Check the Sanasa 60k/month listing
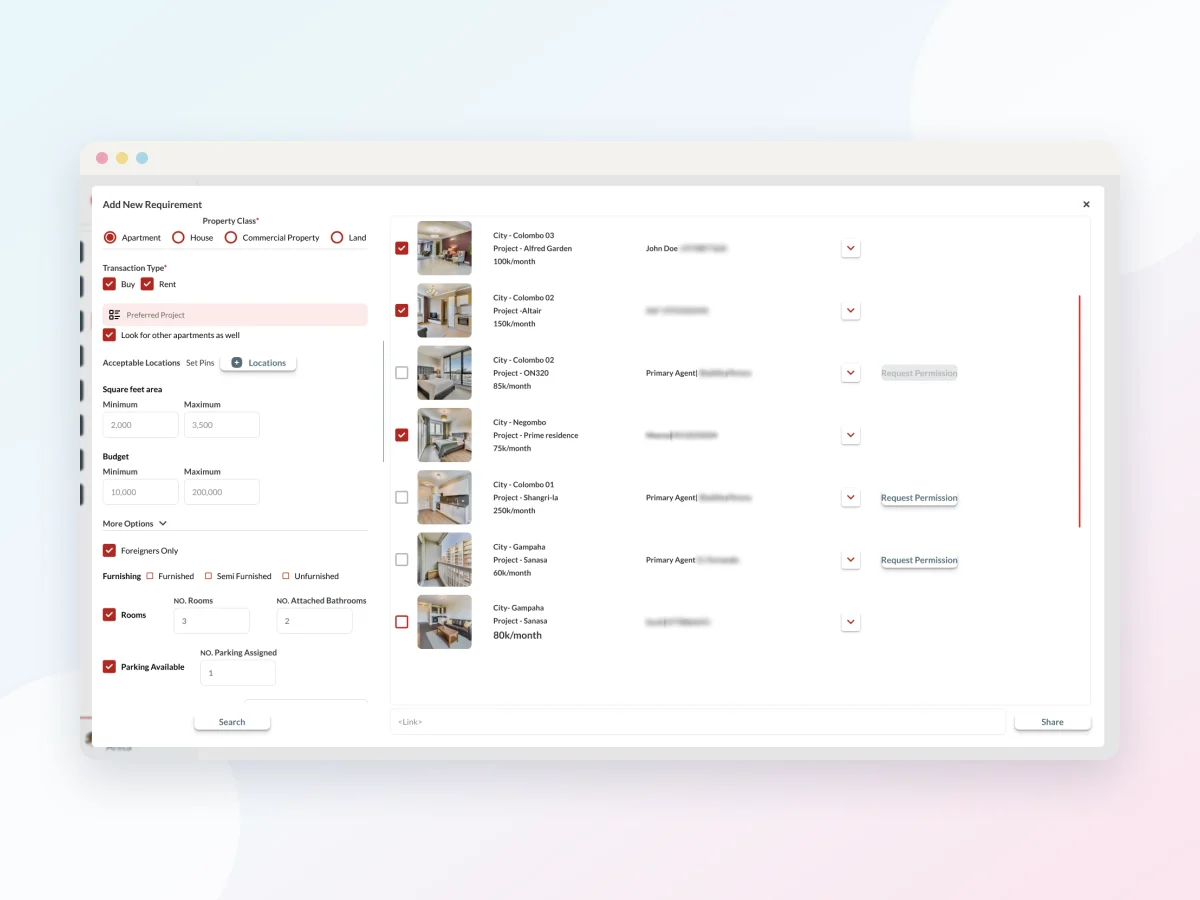Image resolution: width=1200 pixels, height=900 pixels. 402,560
